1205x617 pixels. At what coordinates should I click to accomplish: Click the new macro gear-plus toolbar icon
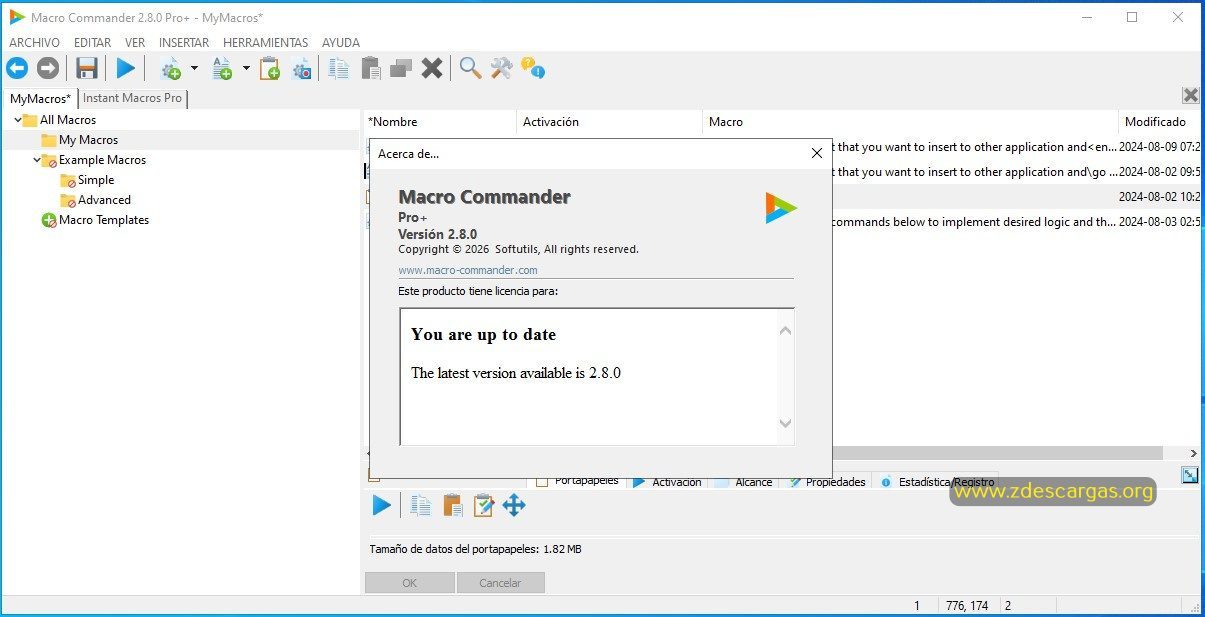click(x=171, y=68)
